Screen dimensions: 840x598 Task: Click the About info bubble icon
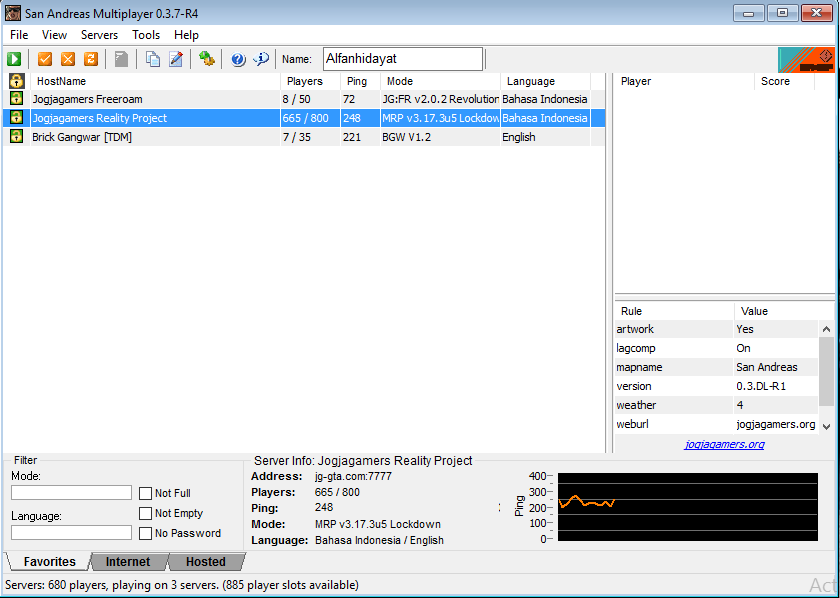(261, 59)
